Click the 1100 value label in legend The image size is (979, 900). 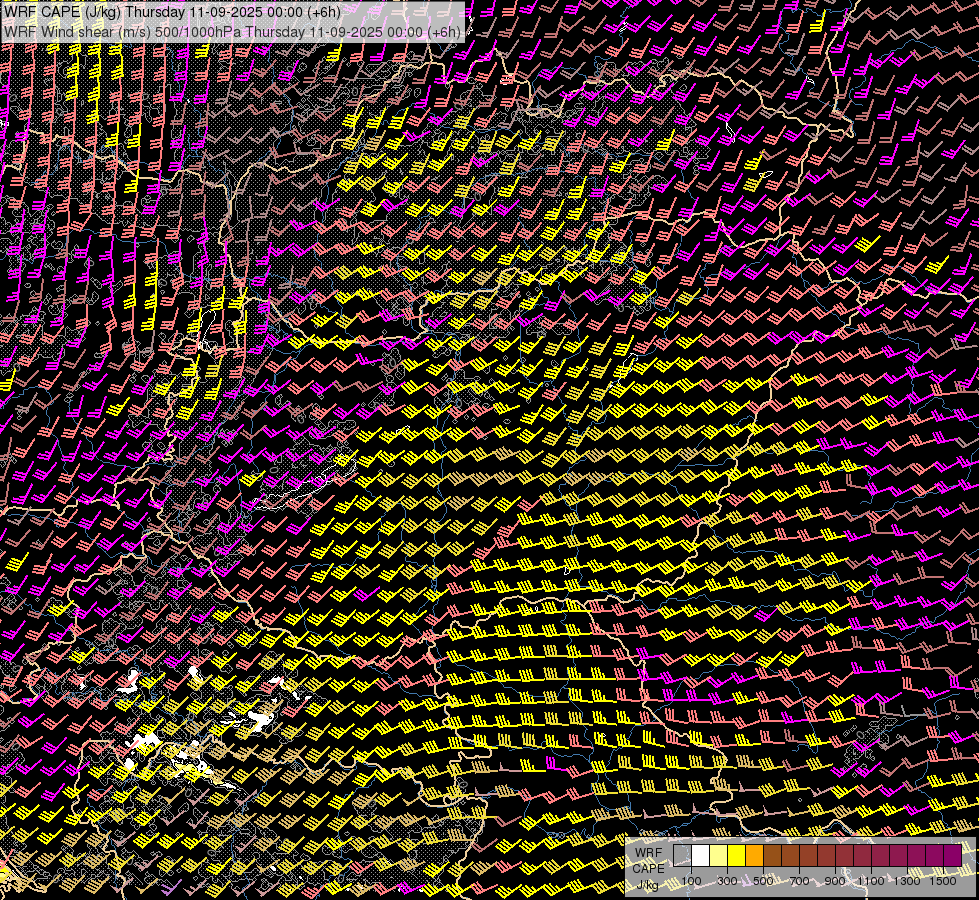pos(870,881)
